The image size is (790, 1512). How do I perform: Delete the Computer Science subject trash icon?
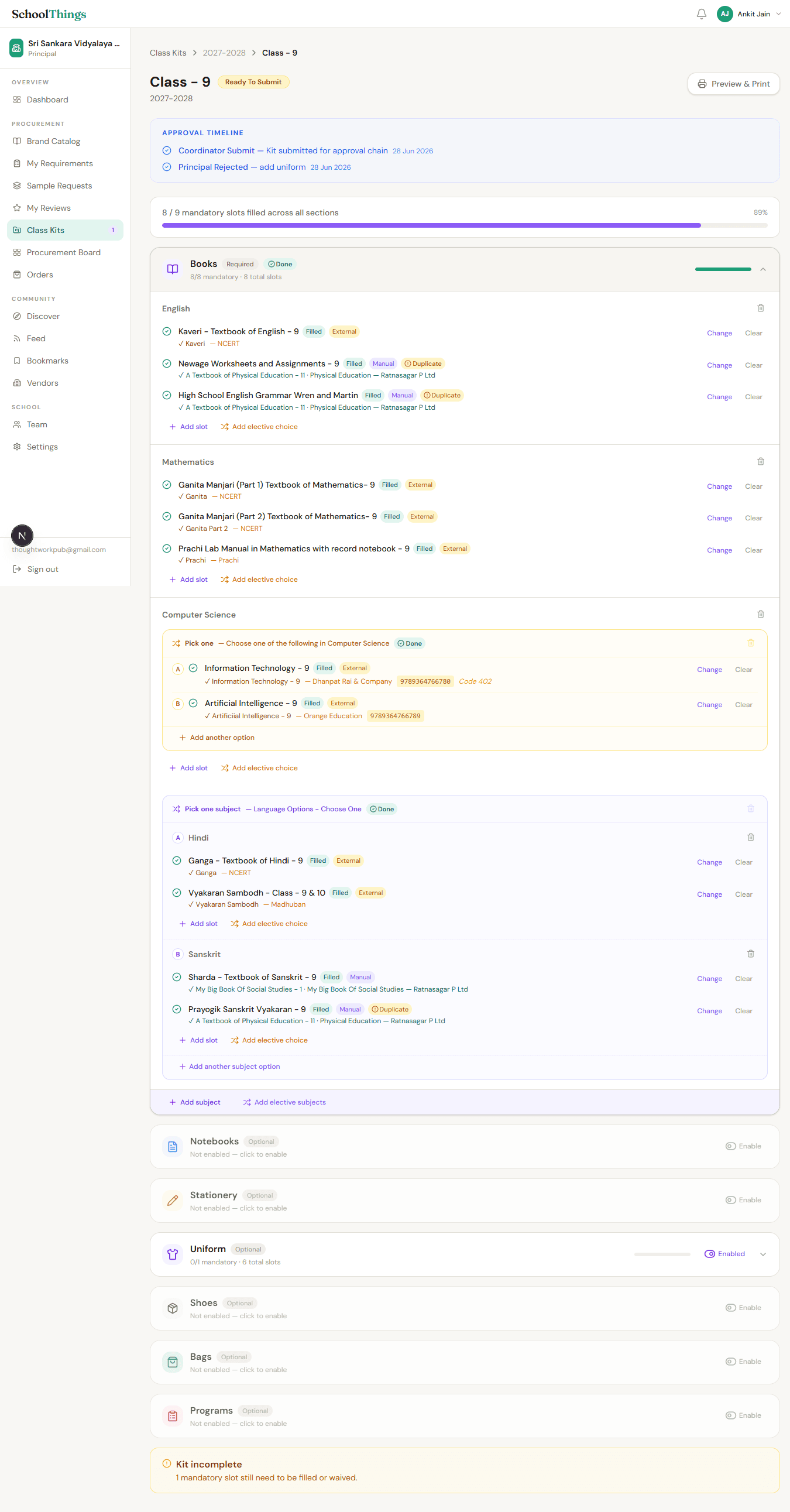[x=761, y=614]
